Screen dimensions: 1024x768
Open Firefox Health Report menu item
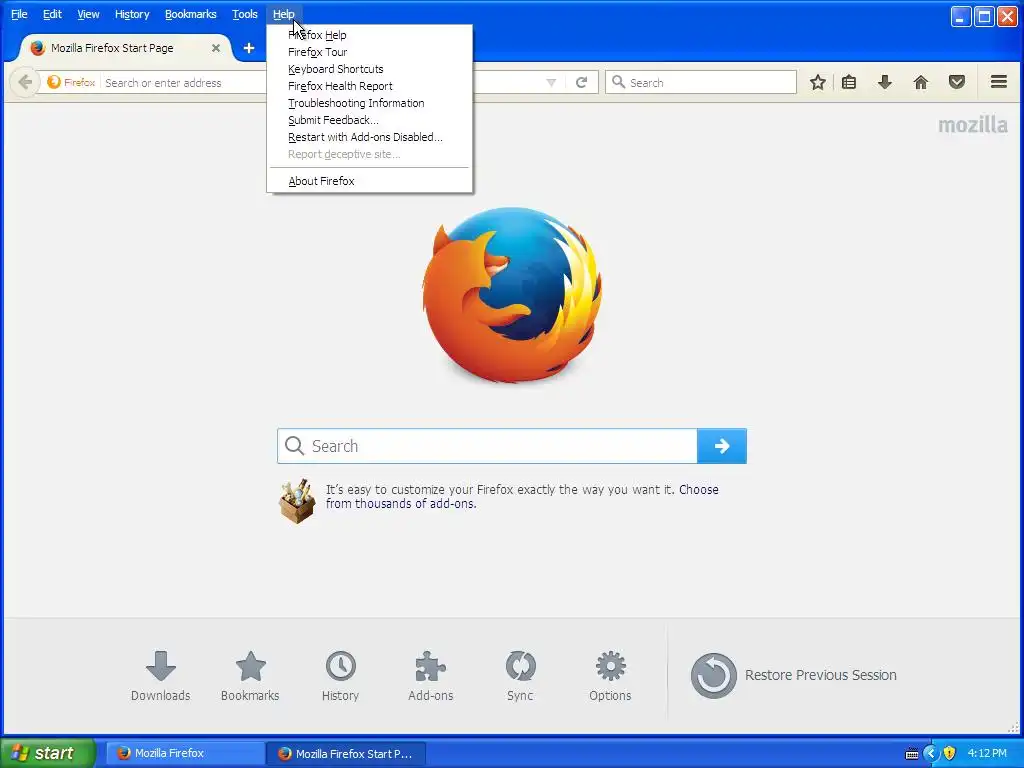coord(370,86)
